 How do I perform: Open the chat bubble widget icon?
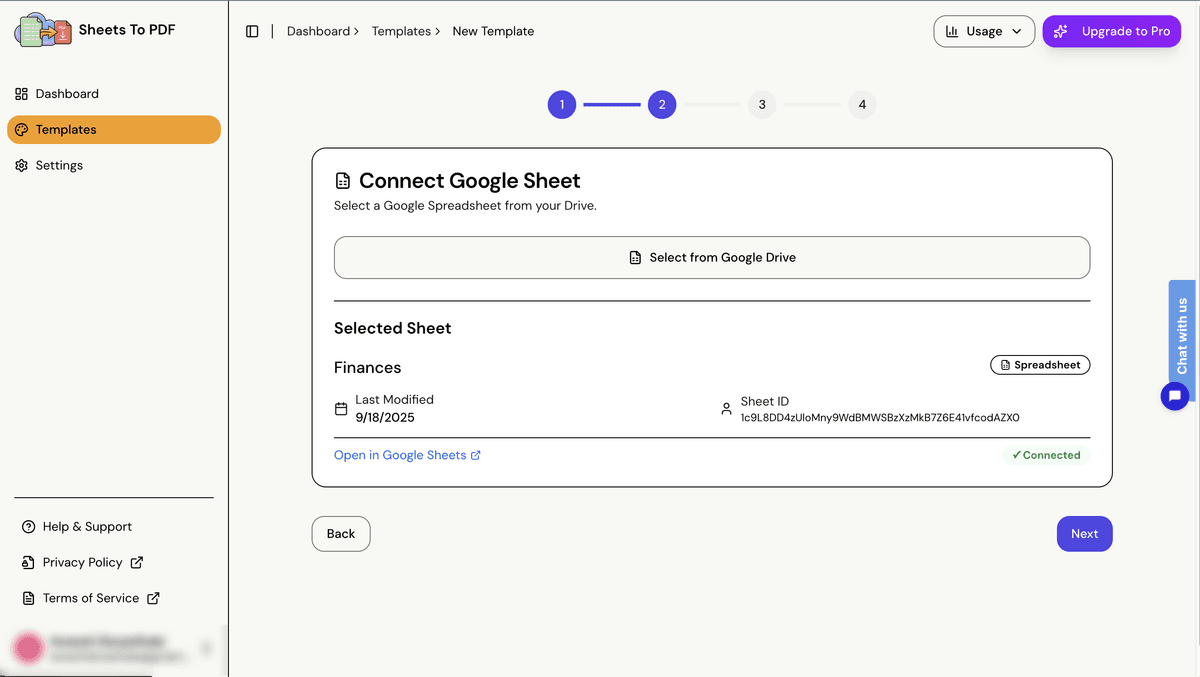pyautogui.click(x=1175, y=396)
